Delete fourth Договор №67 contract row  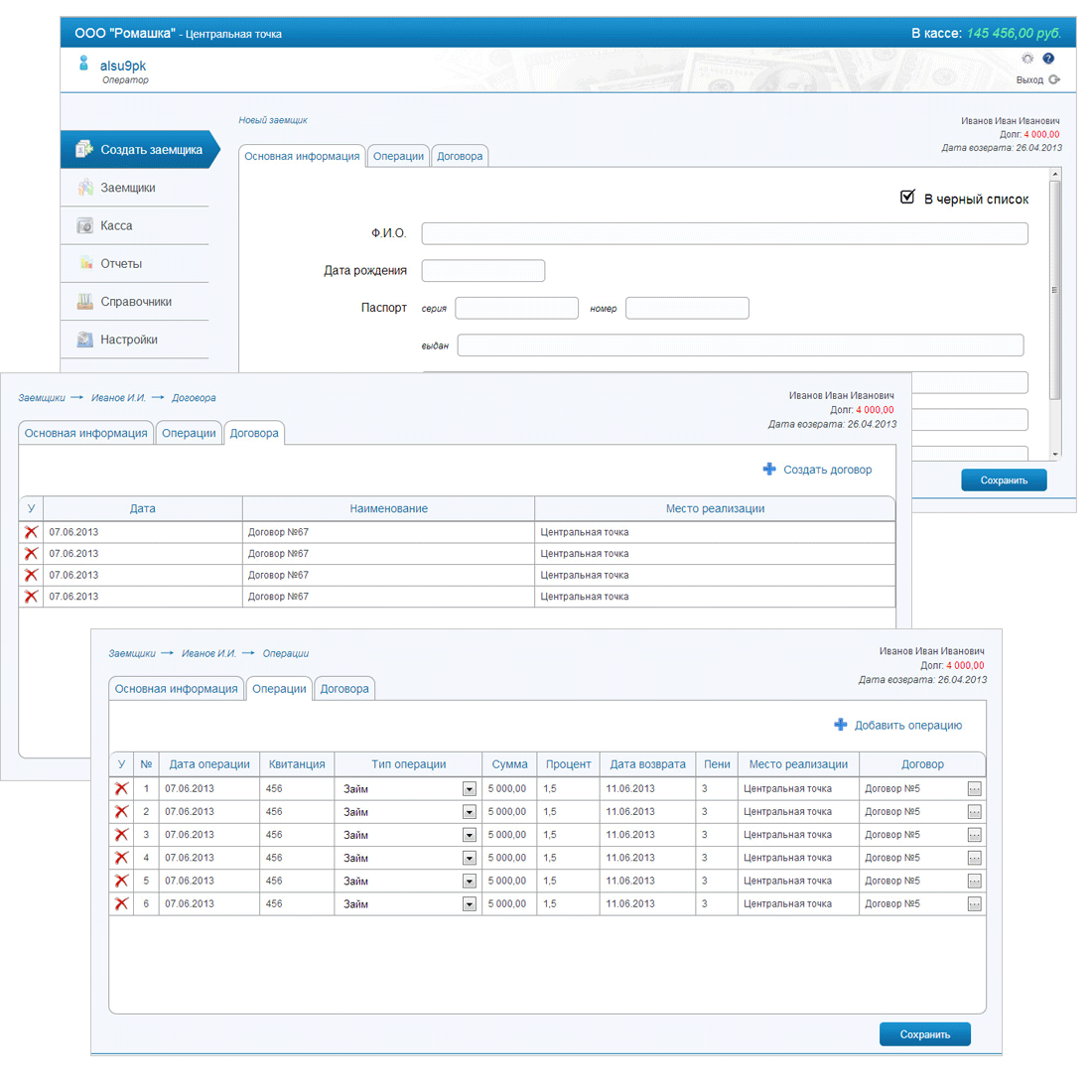[x=31, y=597]
